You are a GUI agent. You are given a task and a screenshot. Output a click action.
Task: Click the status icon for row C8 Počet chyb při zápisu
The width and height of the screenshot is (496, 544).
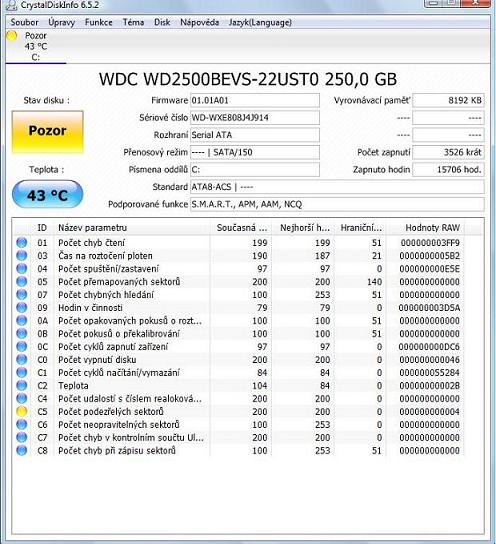(x=22, y=450)
